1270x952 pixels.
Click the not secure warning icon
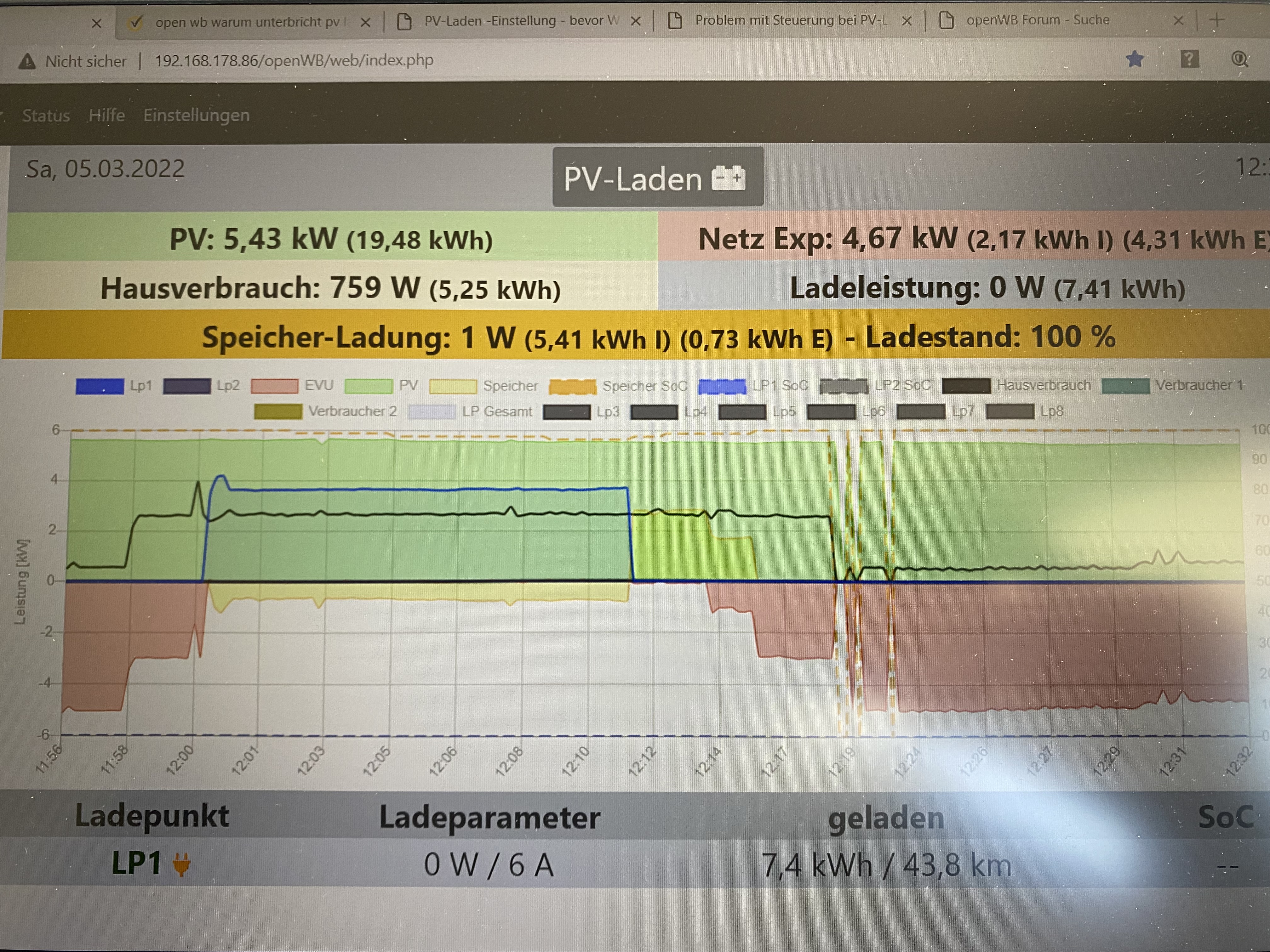click(x=26, y=61)
